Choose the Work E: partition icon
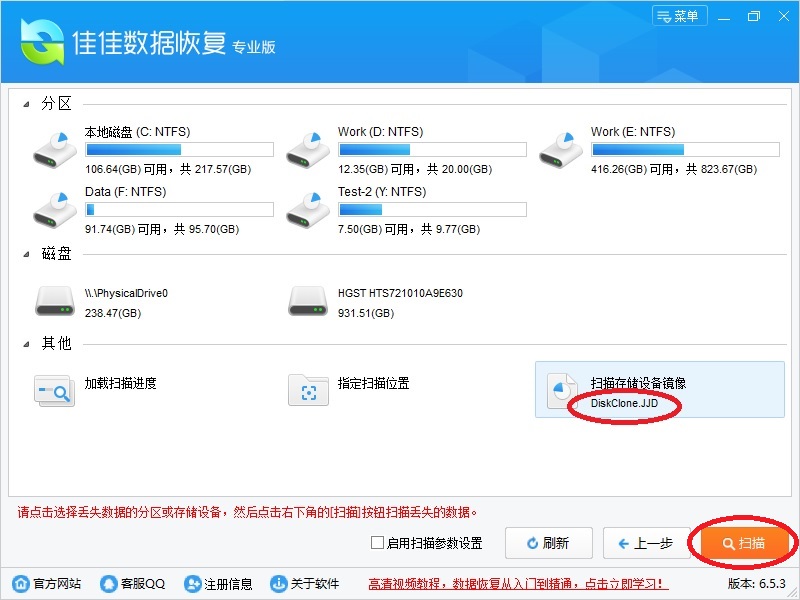Image resolution: width=800 pixels, height=600 pixels. coord(561,149)
